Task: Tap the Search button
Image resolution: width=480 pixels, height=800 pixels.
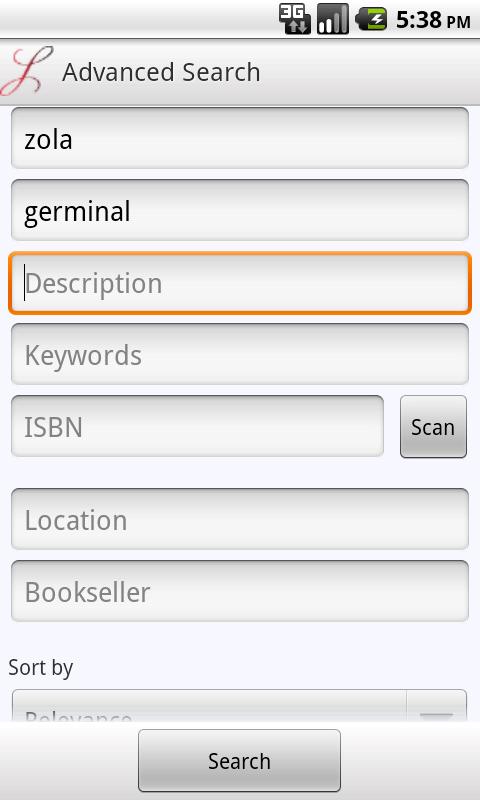Action: pos(239,761)
